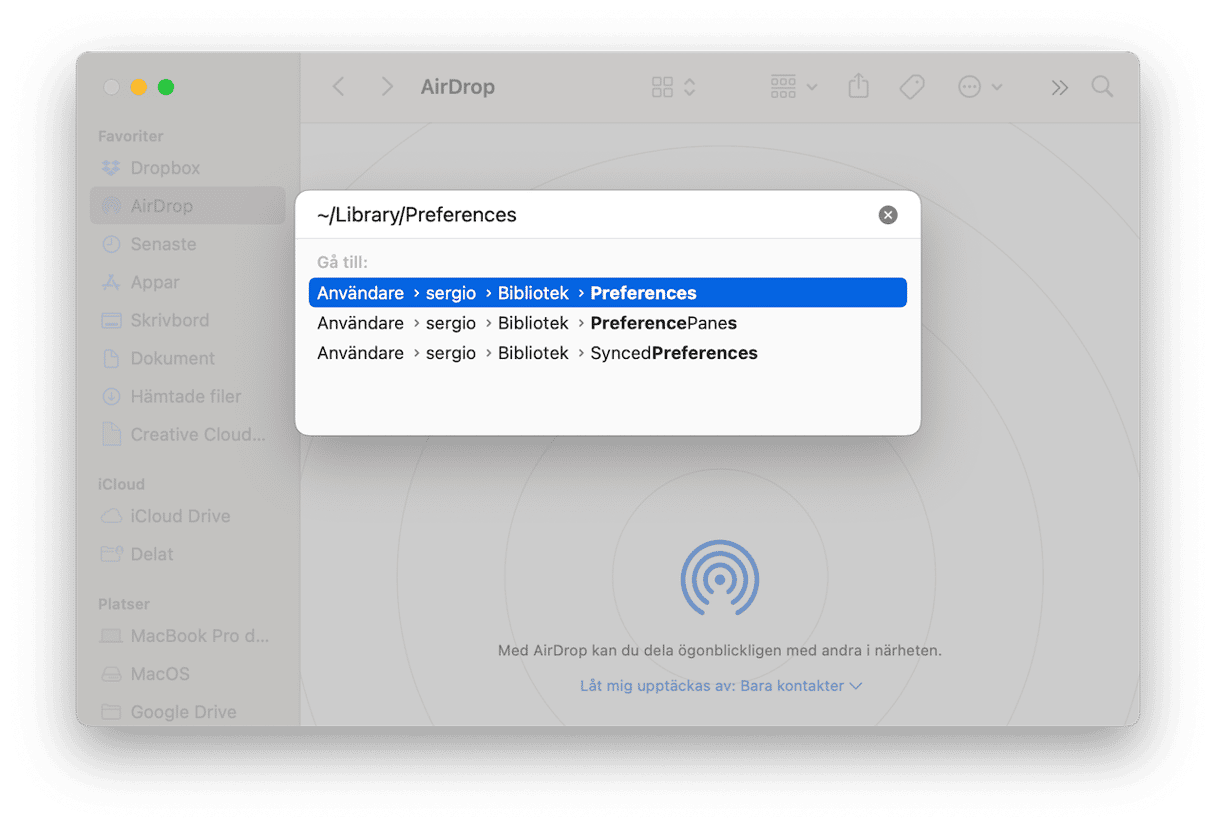Open iCloud Drive from sidebar

point(180,516)
